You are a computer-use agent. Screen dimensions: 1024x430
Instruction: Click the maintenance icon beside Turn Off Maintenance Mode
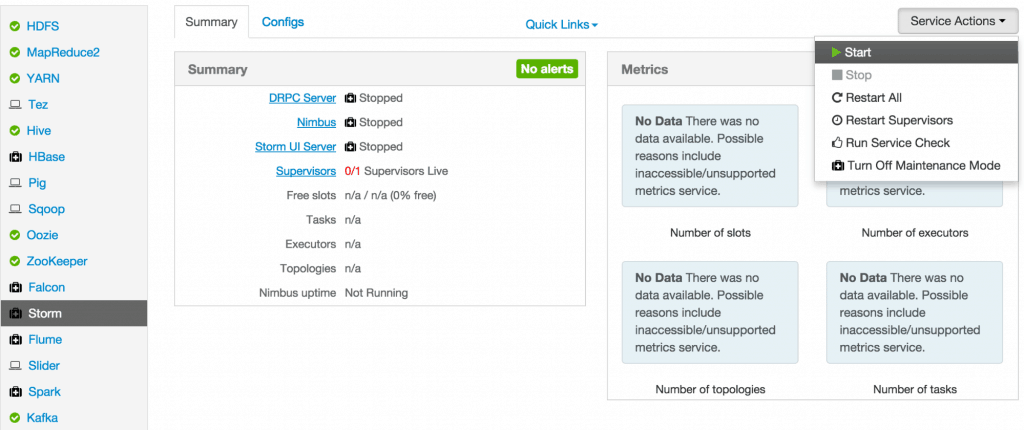click(837, 166)
